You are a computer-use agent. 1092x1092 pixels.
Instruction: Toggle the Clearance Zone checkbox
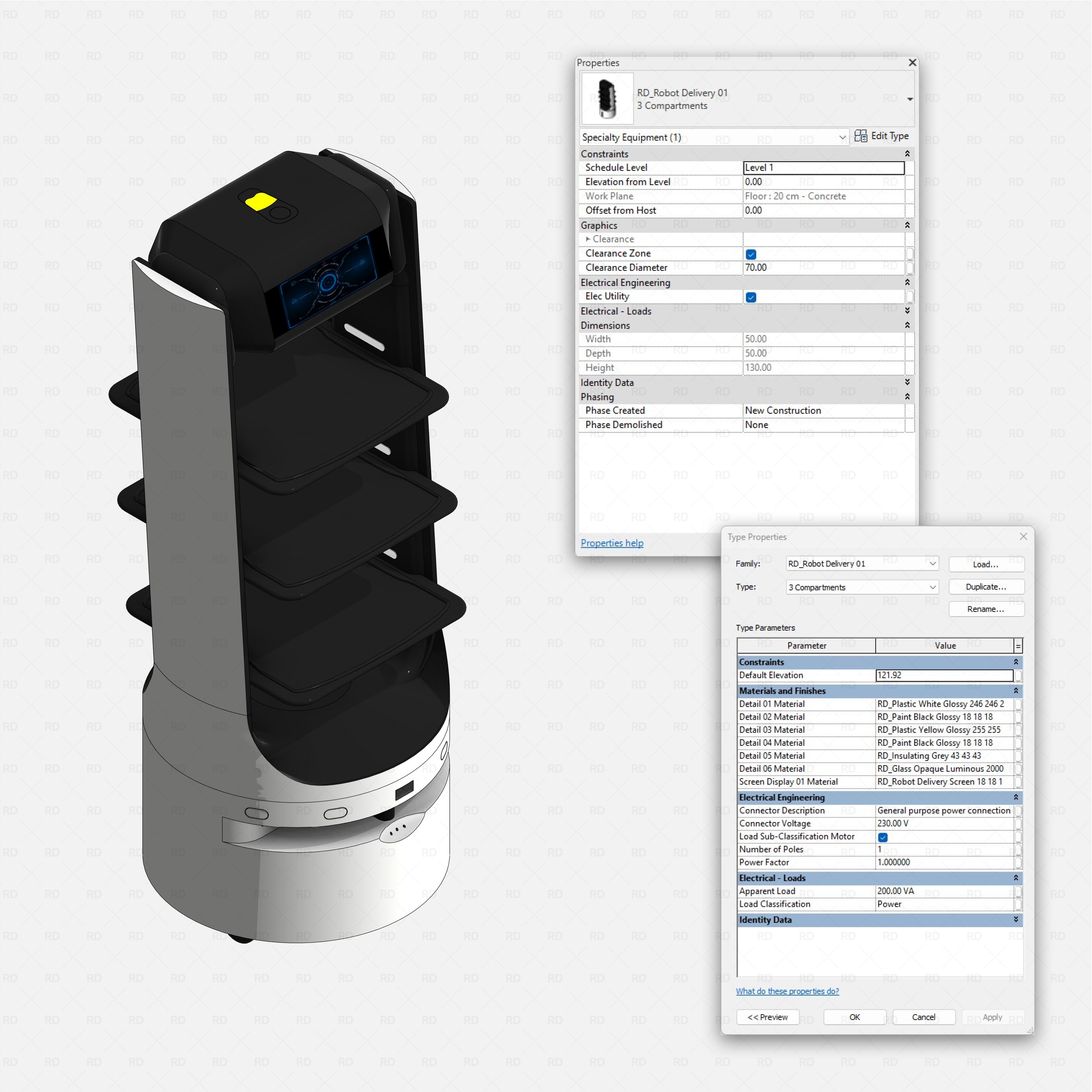[751, 254]
